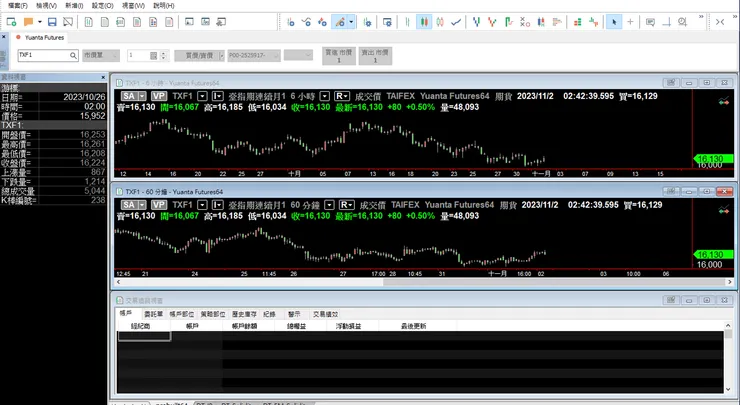Click the highlighted drawing pencil tool icon
Viewport: 740px width, 405px height.
[x=339, y=22]
